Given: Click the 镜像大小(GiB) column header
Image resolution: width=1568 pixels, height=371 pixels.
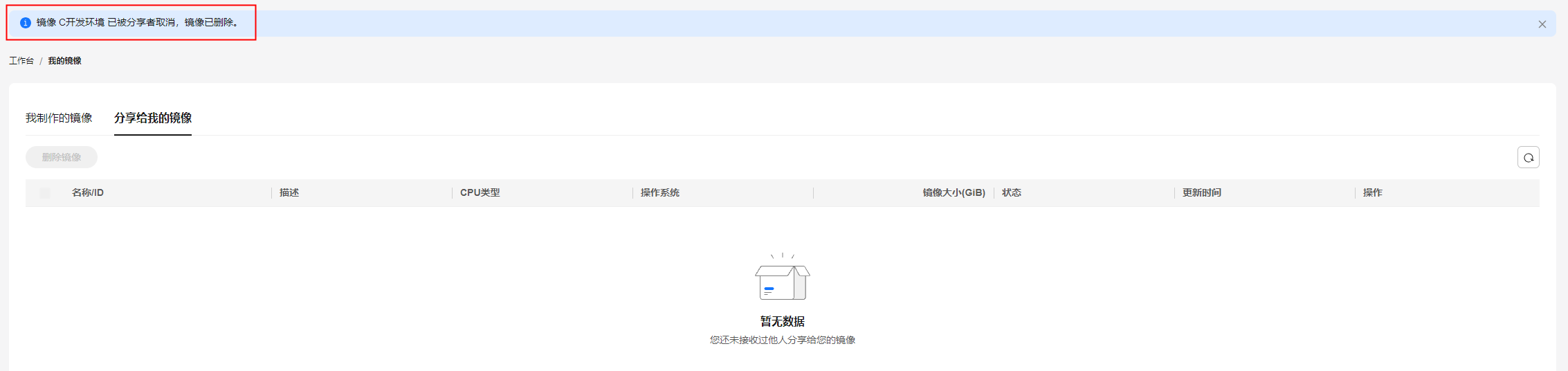Looking at the screenshot, I should pyautogui.click(x=954, y=192).
